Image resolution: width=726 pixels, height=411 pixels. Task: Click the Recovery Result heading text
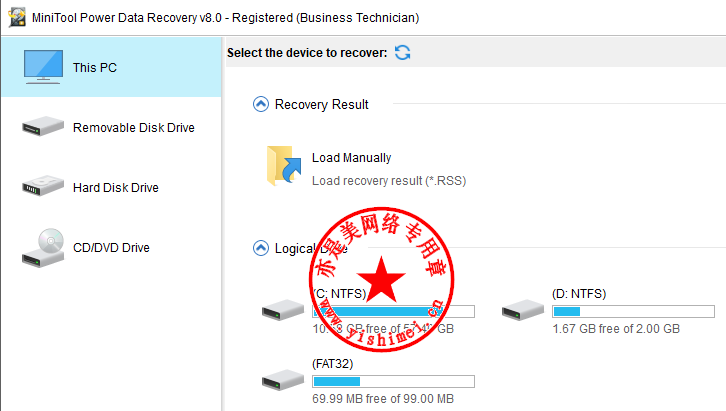(322, 105)
